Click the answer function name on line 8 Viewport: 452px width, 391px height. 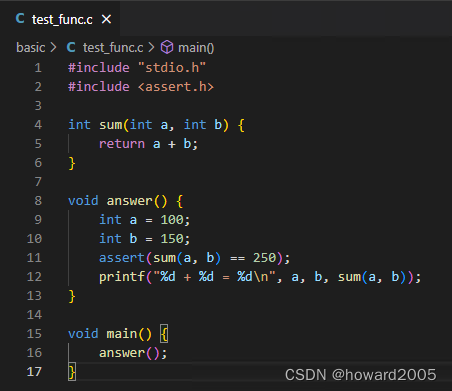pos(130,201)
